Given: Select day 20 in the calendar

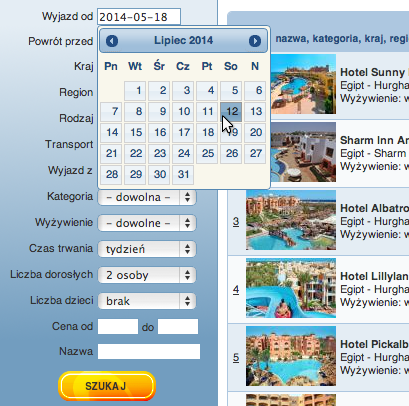Looking at the screenshot, I should point(255,132).
